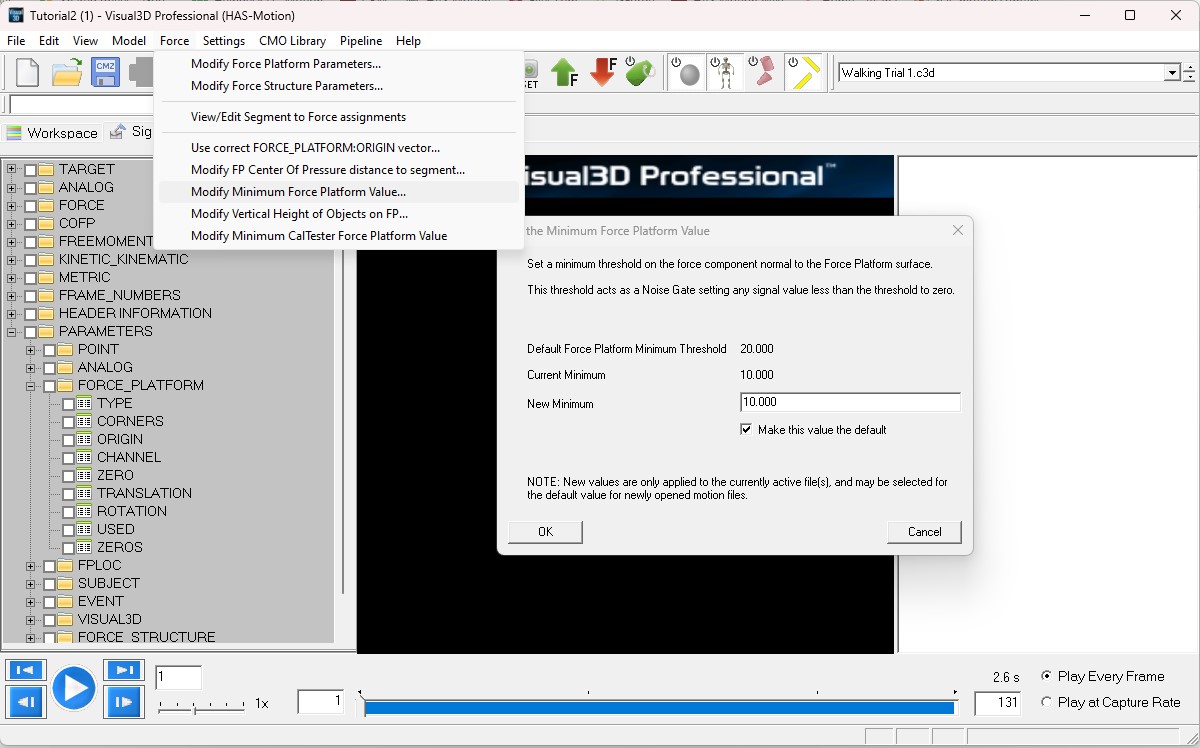The height and width of the screenshot is (748, 1200).
Task: Click the CORNERS parameter grid icon
Action: (85, 421)
